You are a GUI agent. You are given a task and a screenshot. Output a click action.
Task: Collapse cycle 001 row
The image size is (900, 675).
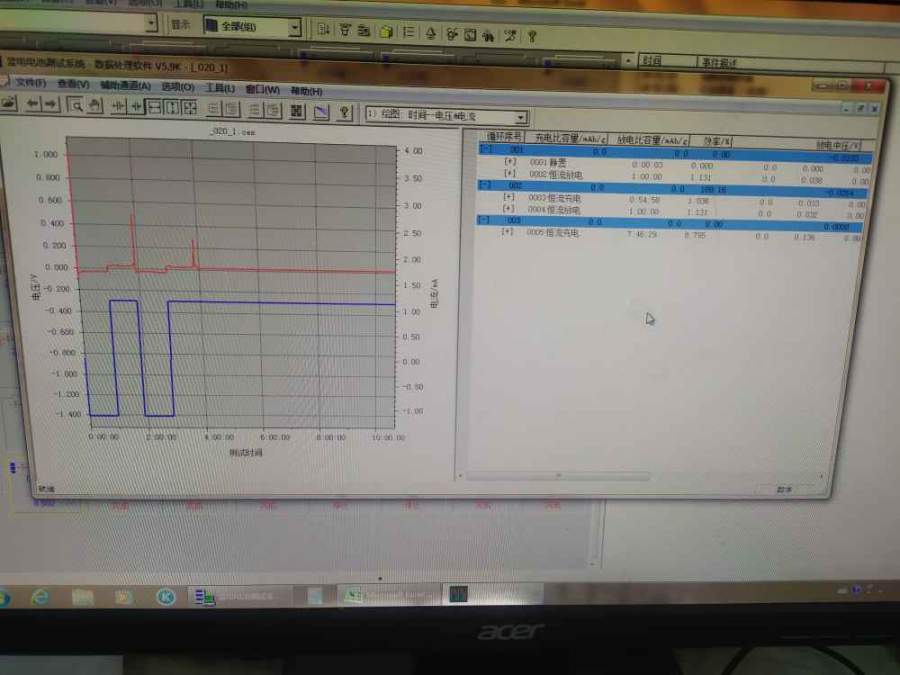point(486,149)
